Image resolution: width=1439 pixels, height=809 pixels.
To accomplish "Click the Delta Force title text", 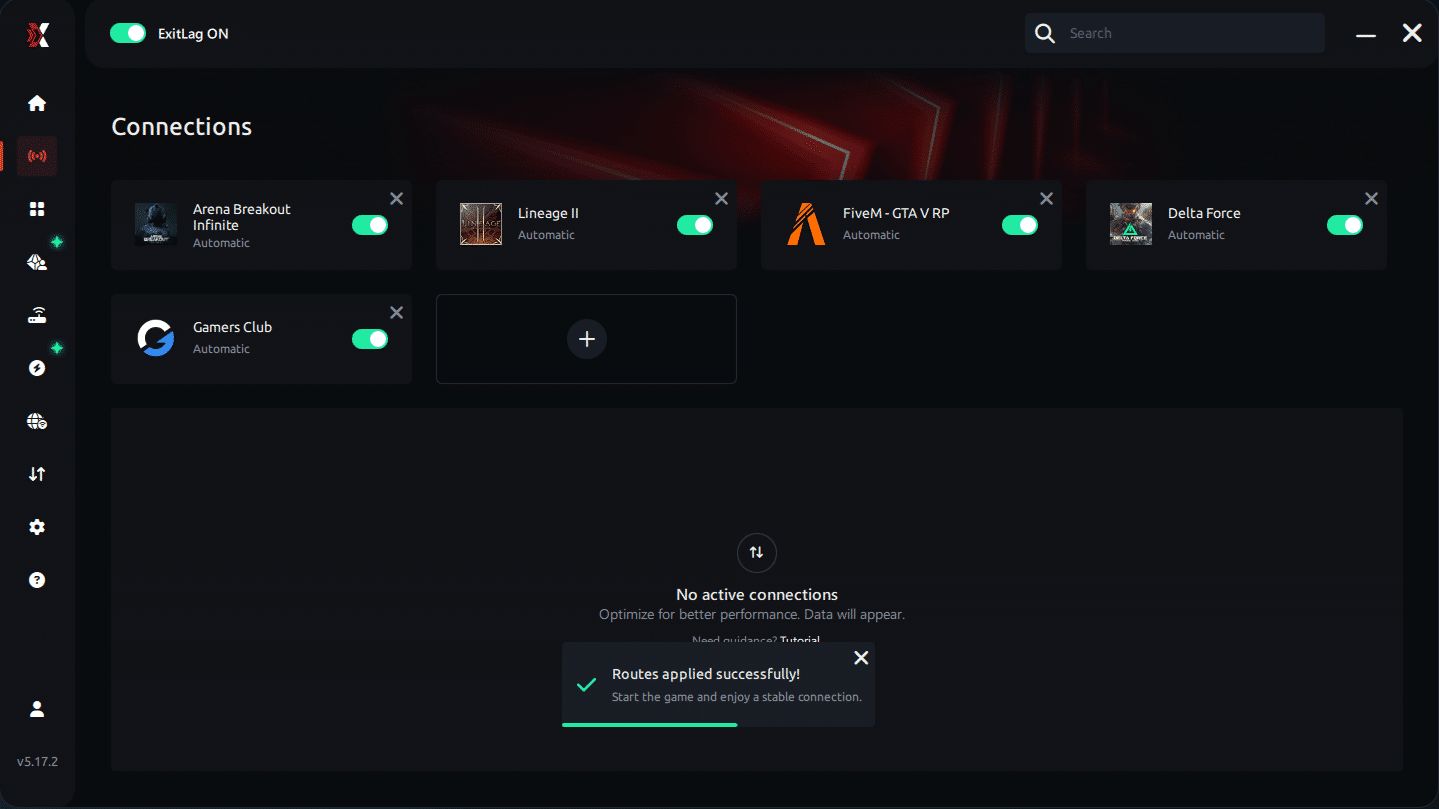I will pyautogui.click(x=1204, y=213).
